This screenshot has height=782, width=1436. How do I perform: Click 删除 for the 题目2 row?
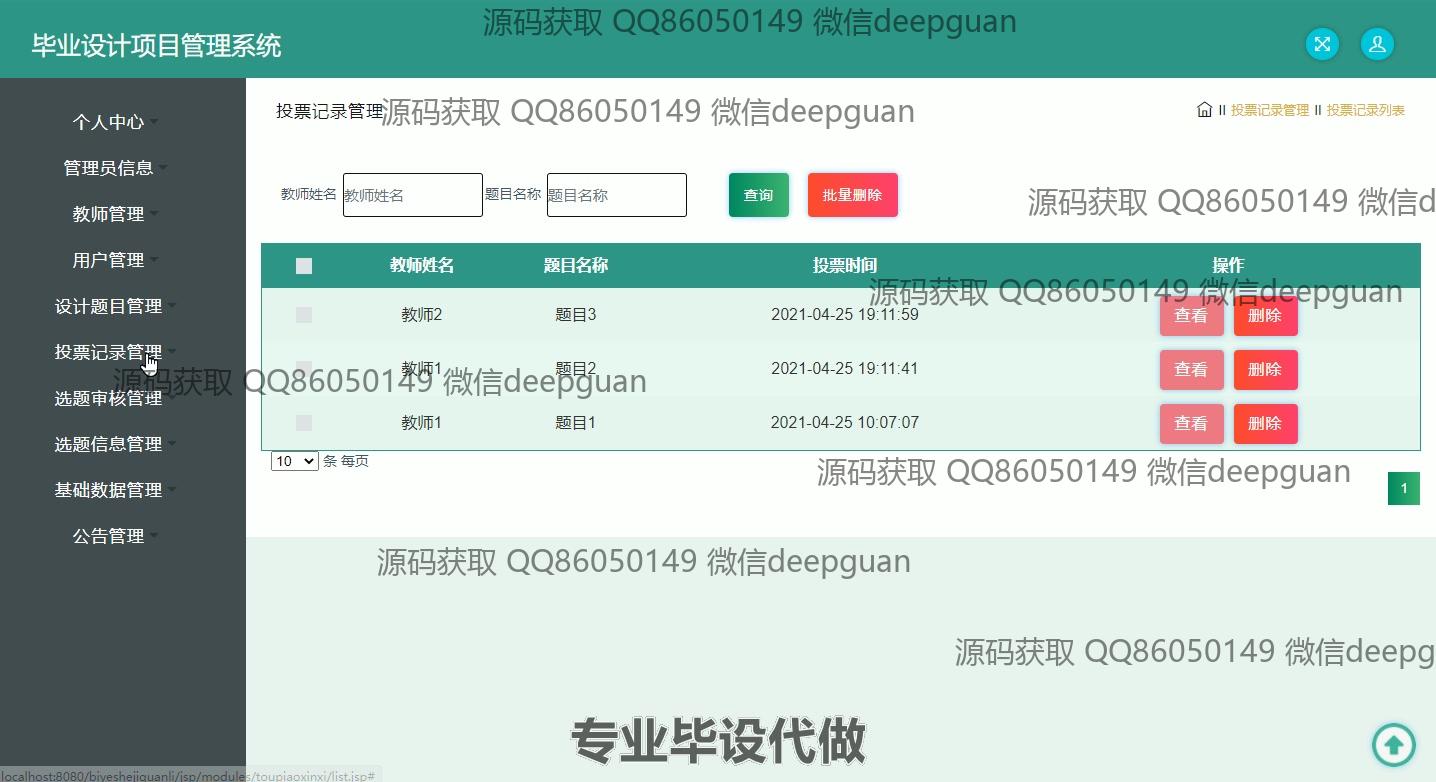click(x=1265, y=370)
